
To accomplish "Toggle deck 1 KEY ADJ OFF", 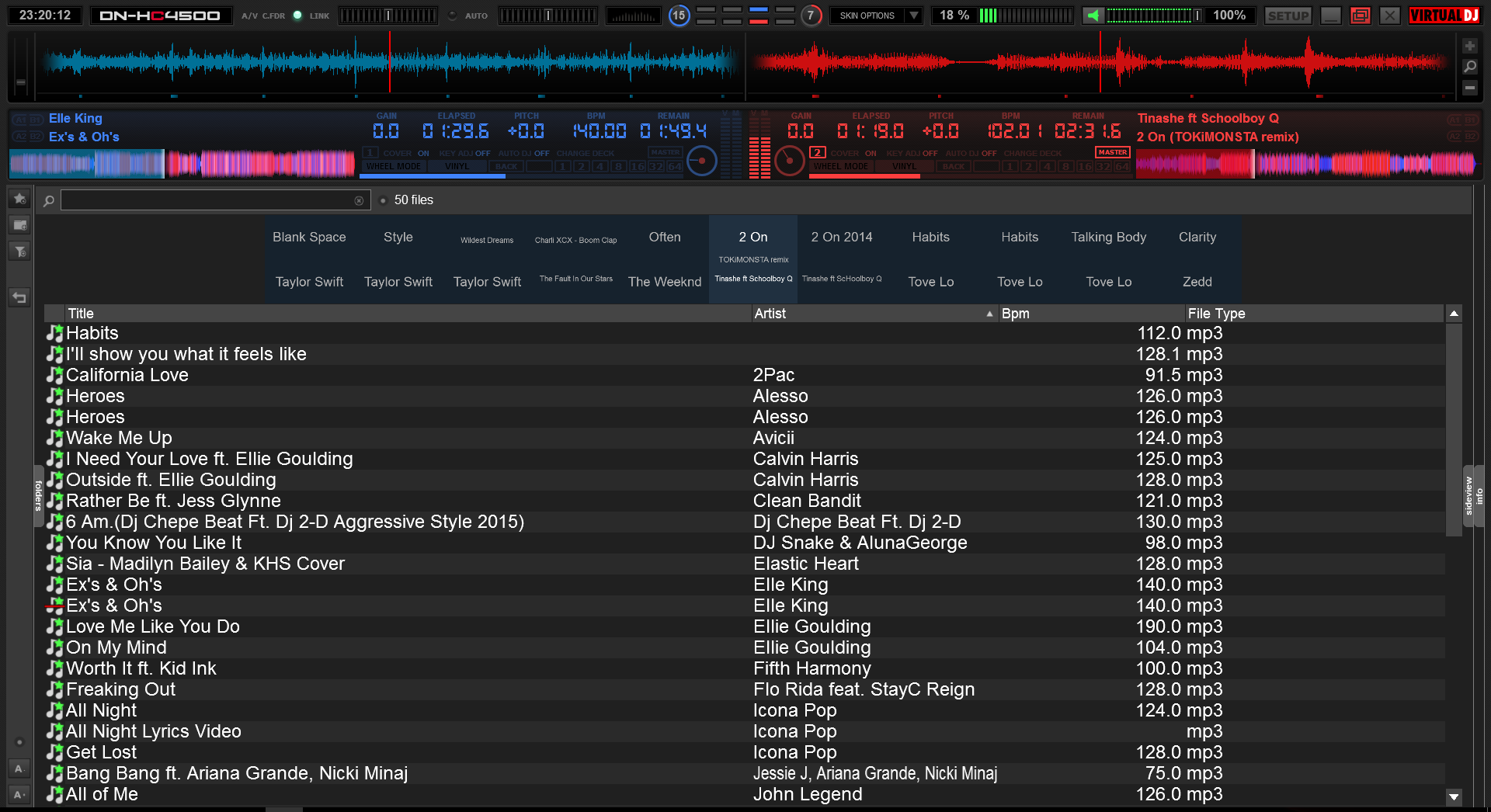I will 464,154.
